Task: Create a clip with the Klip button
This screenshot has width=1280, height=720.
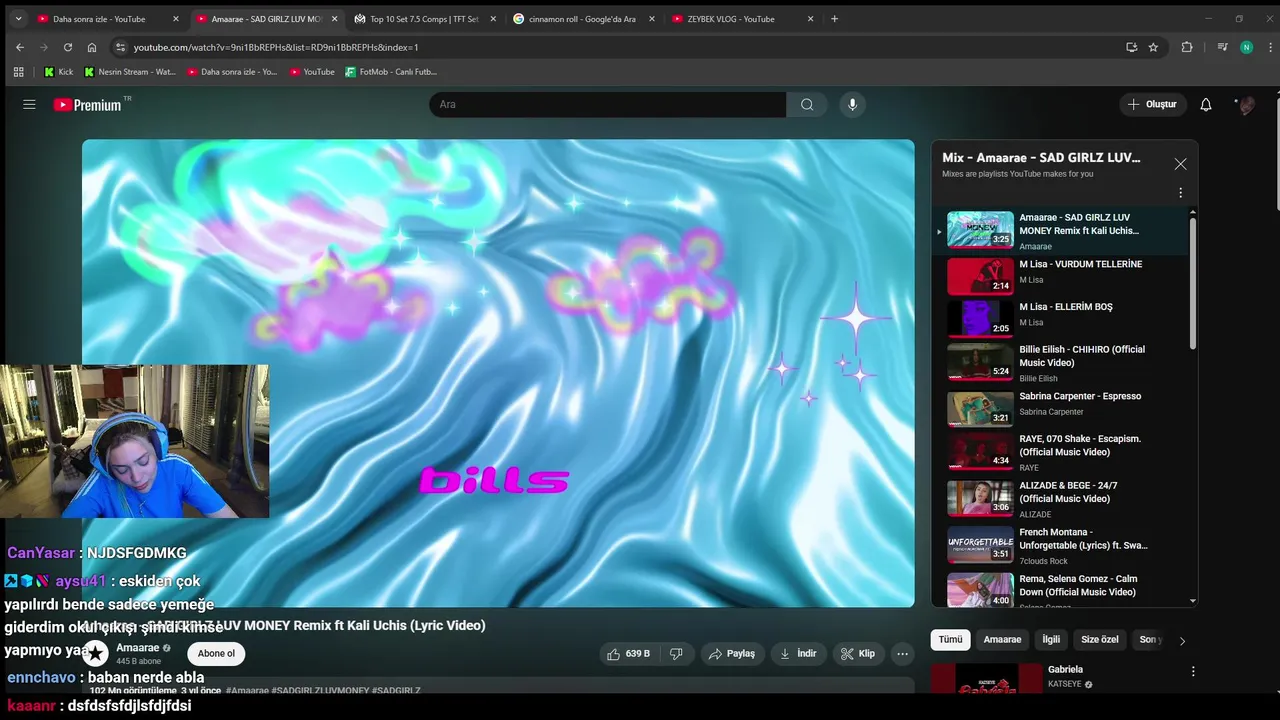Action: click(858, 654)
